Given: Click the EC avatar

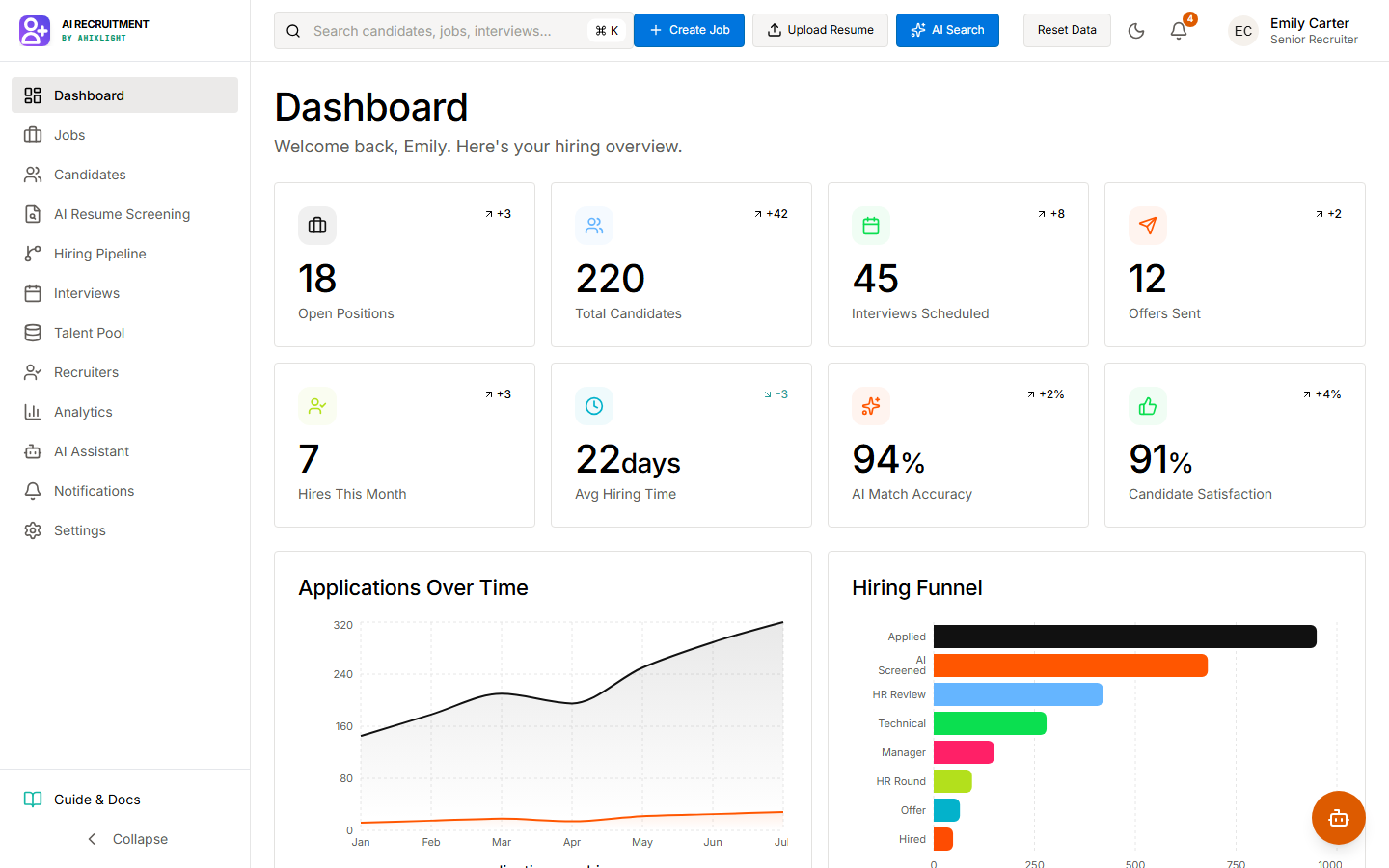Looking at the screenshot, I should [x=1243, y=31].
